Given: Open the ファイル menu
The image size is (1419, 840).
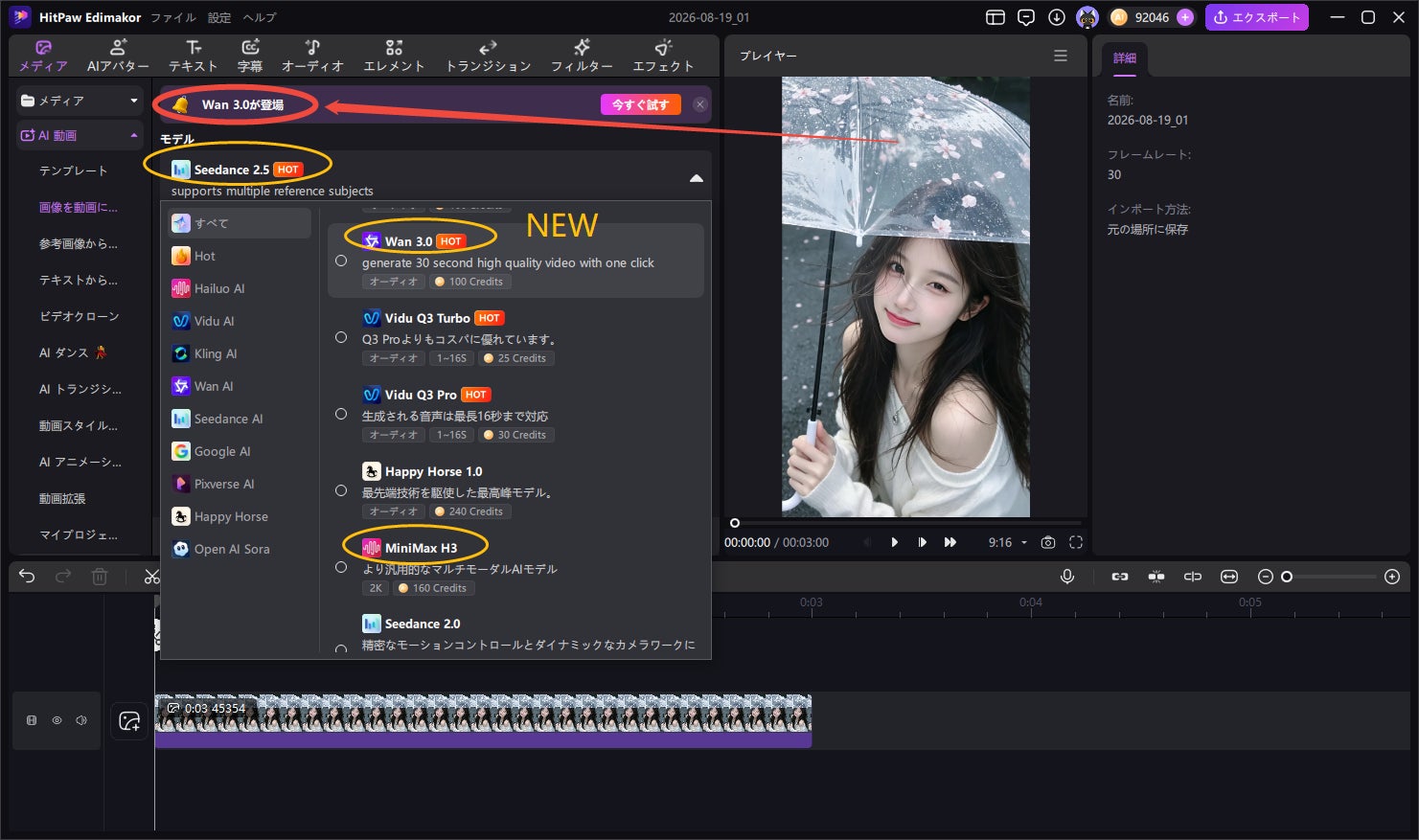Looking at the screenshot, I should (173, 17).
